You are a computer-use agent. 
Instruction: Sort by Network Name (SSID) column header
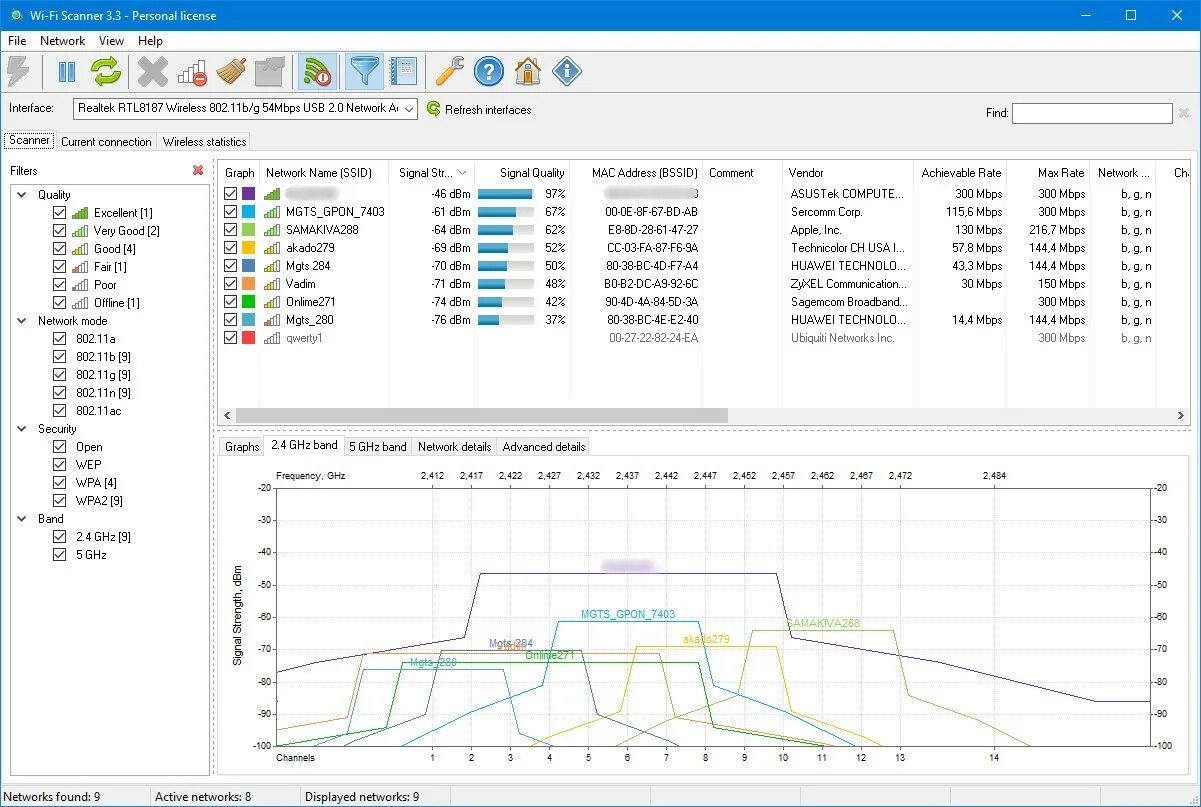tap(323, 173)
